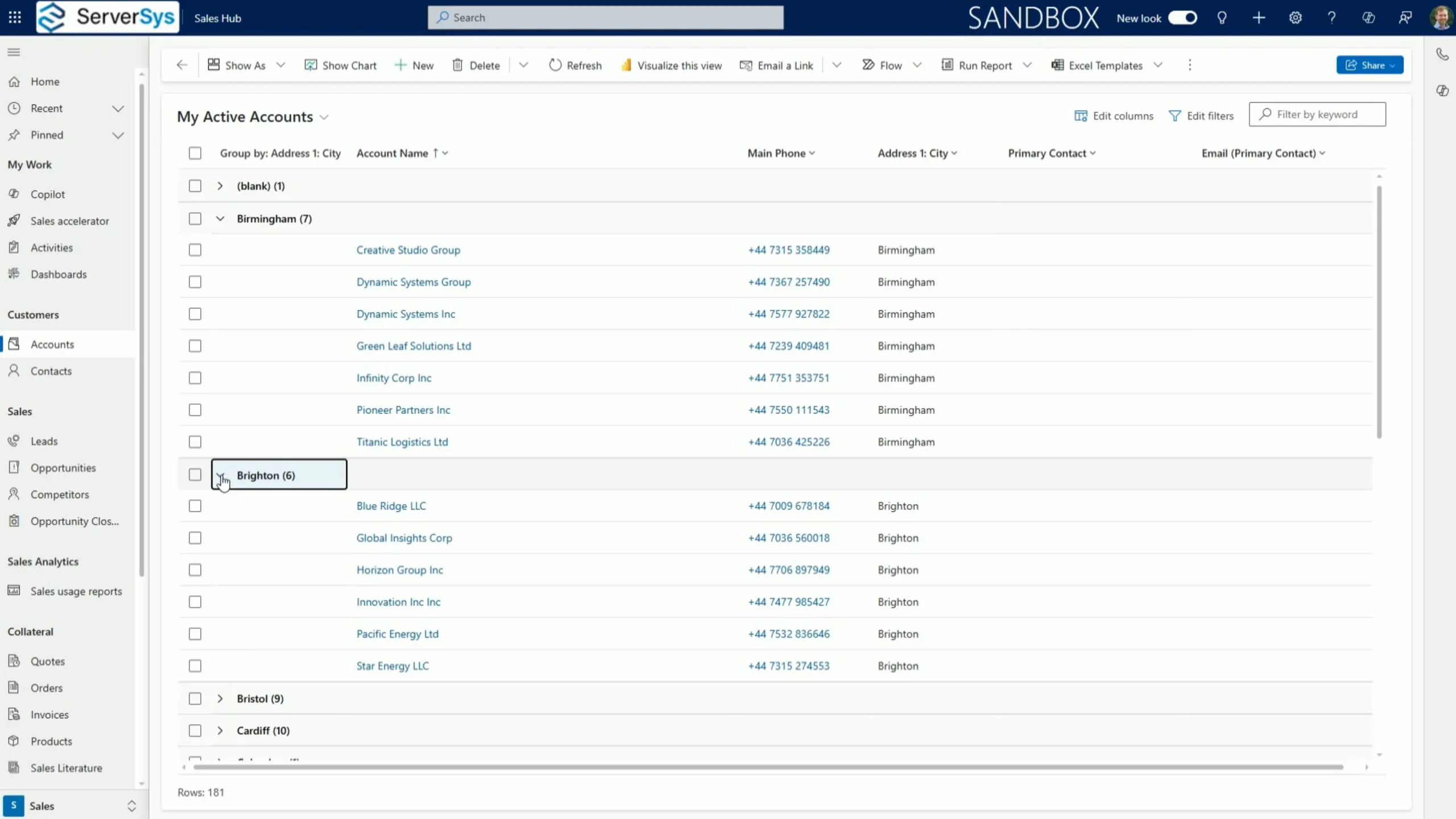Expand the Bristol (9) group

pyautogui.click(x=220, y=698)
